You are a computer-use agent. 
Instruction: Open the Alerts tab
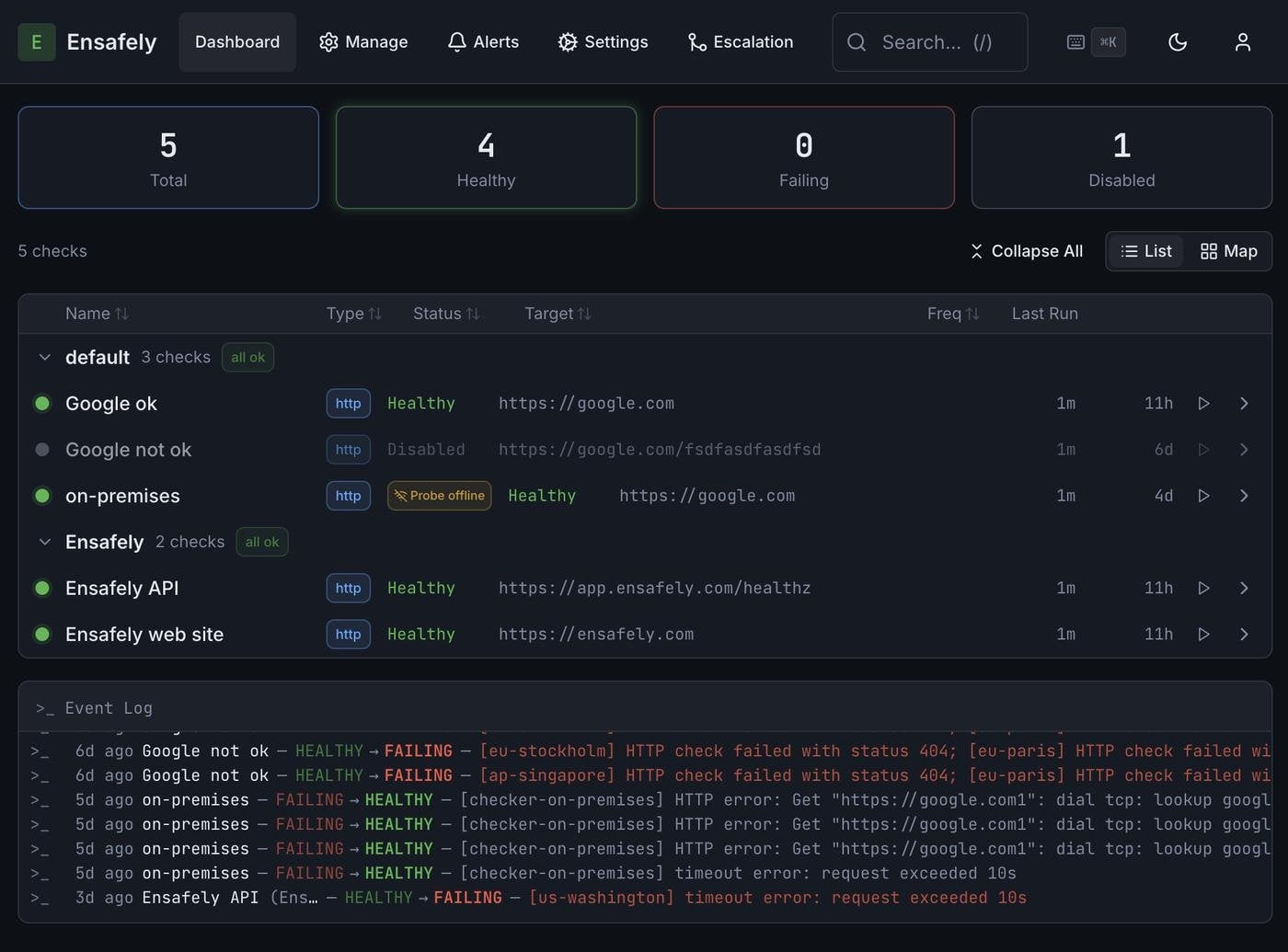483,42
